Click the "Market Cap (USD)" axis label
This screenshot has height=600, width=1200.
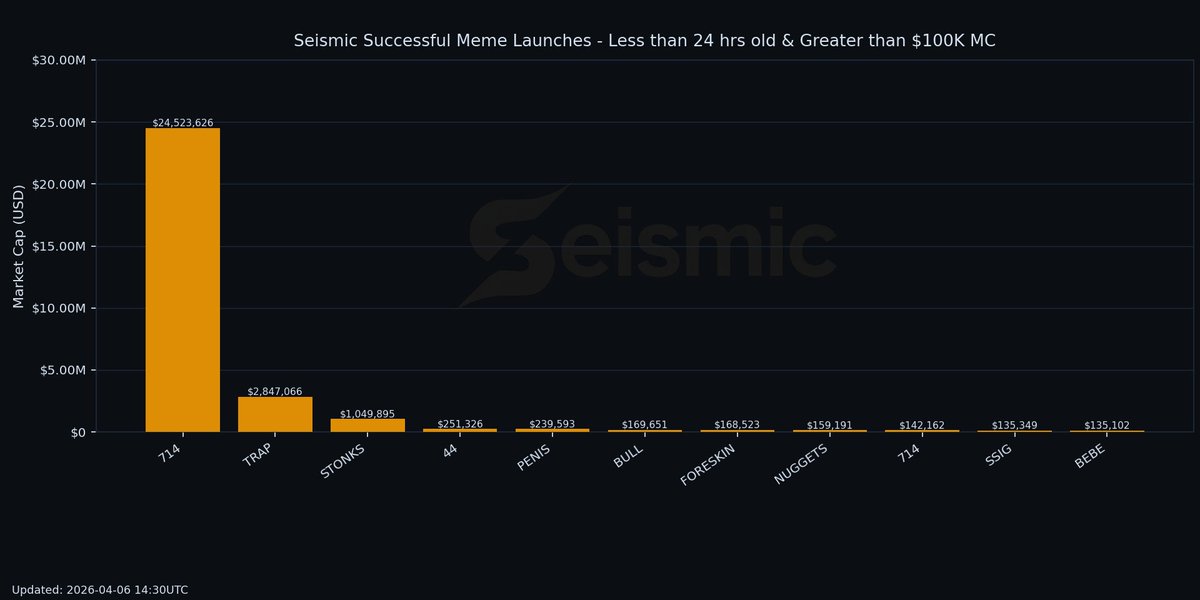pos(19,246)
